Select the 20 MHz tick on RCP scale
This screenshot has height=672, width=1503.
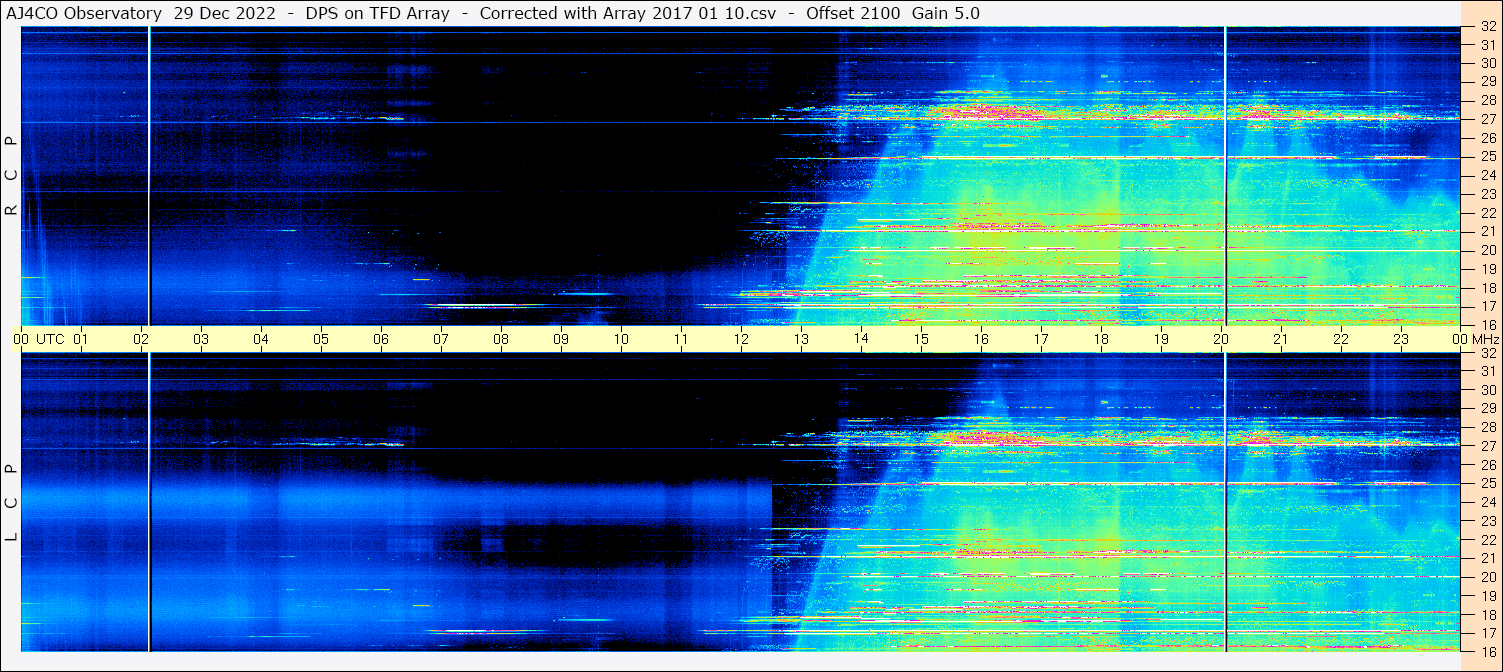(x=1487, y=250)
